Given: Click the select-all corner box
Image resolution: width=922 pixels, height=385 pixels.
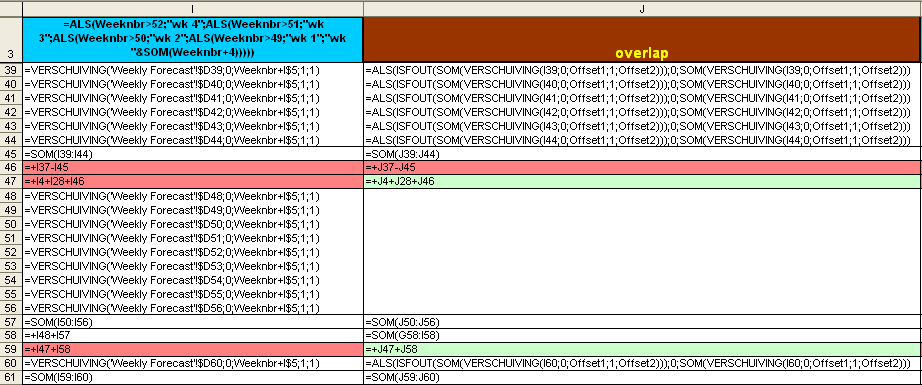Looking at the screenshot, I should click(x=11, y=9).
